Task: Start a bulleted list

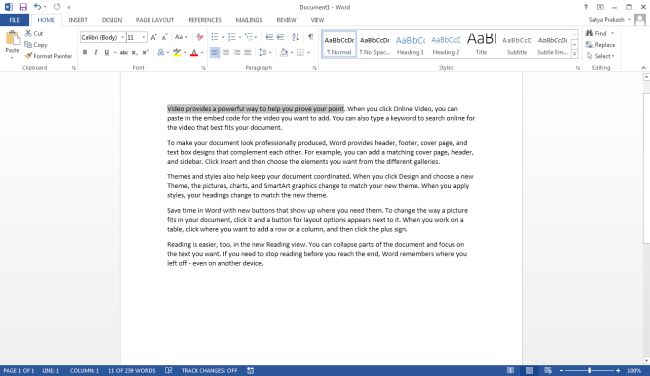Action: tap(215, 37)
